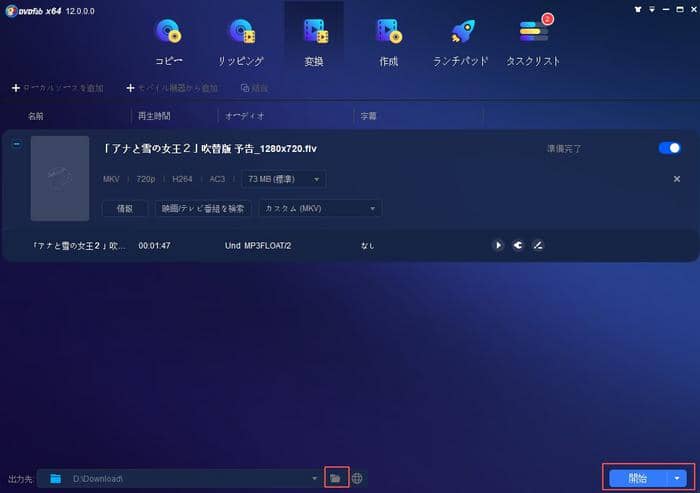Start conversion with 開始 button
Viewport: 700px width, 493px height.
pyautogui.click(x=638, y=479)
